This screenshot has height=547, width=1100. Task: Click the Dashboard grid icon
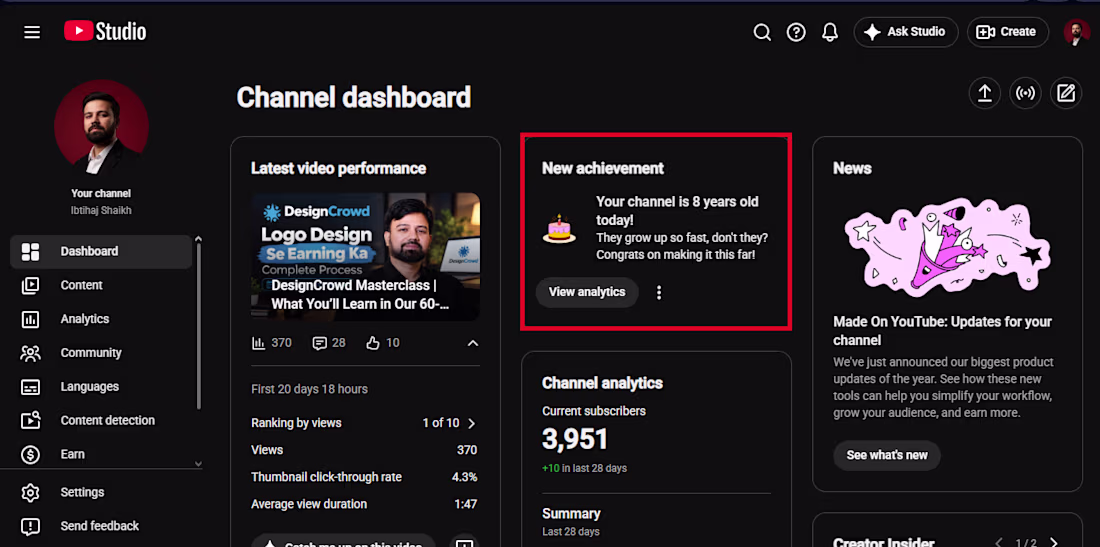(x=30, y=252)
